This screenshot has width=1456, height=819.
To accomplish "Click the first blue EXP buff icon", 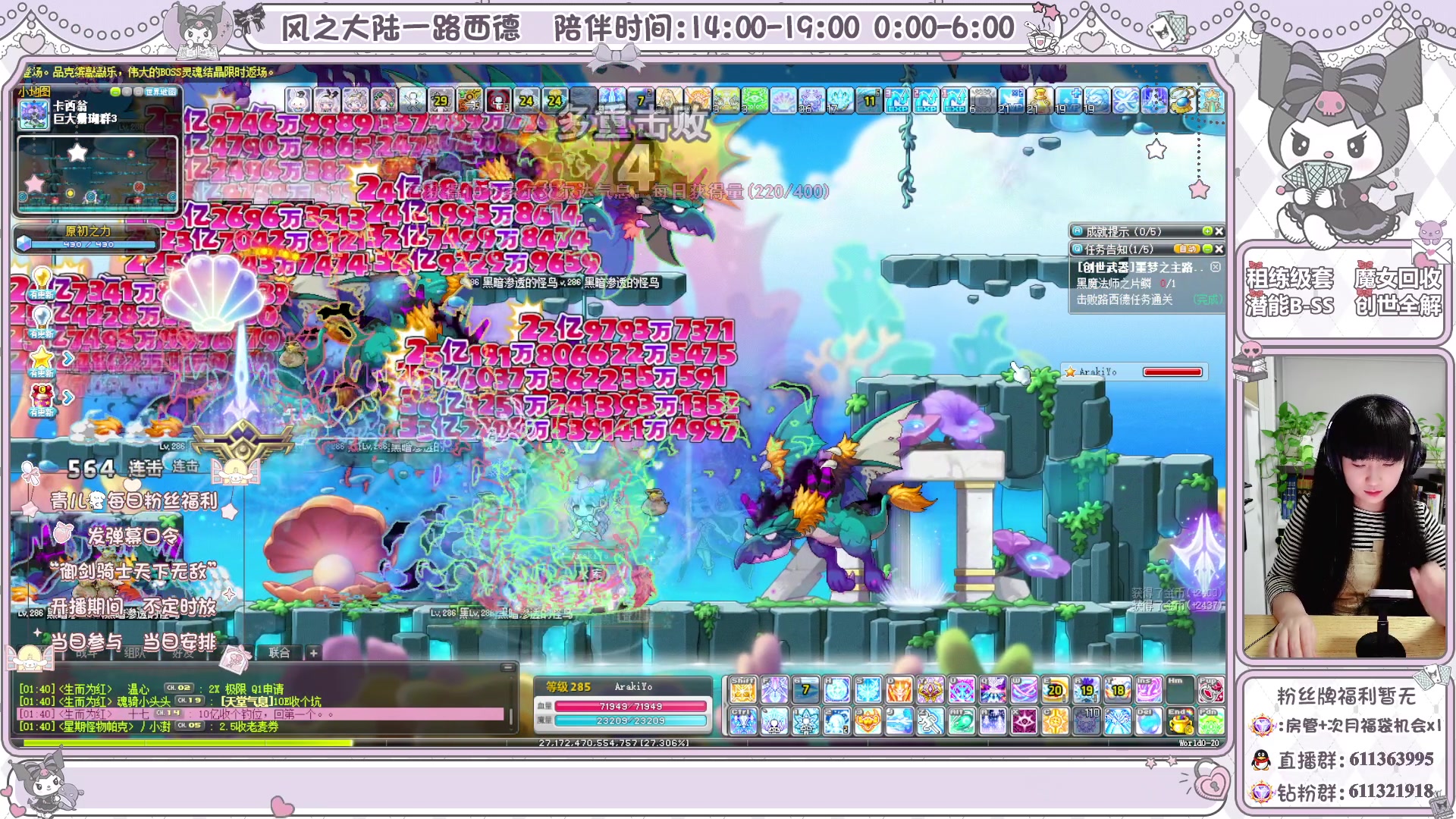I will tap(897, 100).
